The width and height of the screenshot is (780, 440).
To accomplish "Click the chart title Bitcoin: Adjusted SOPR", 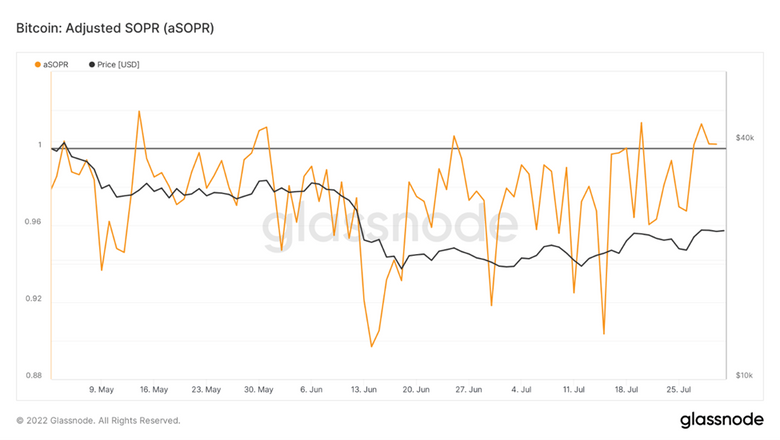I will coord(115,28).
